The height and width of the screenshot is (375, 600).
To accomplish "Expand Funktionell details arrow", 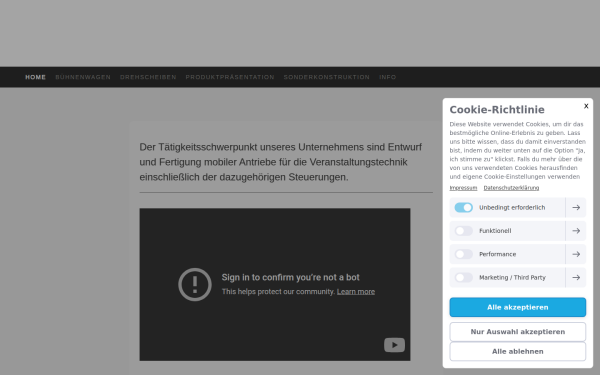I will tap(576, 231).
